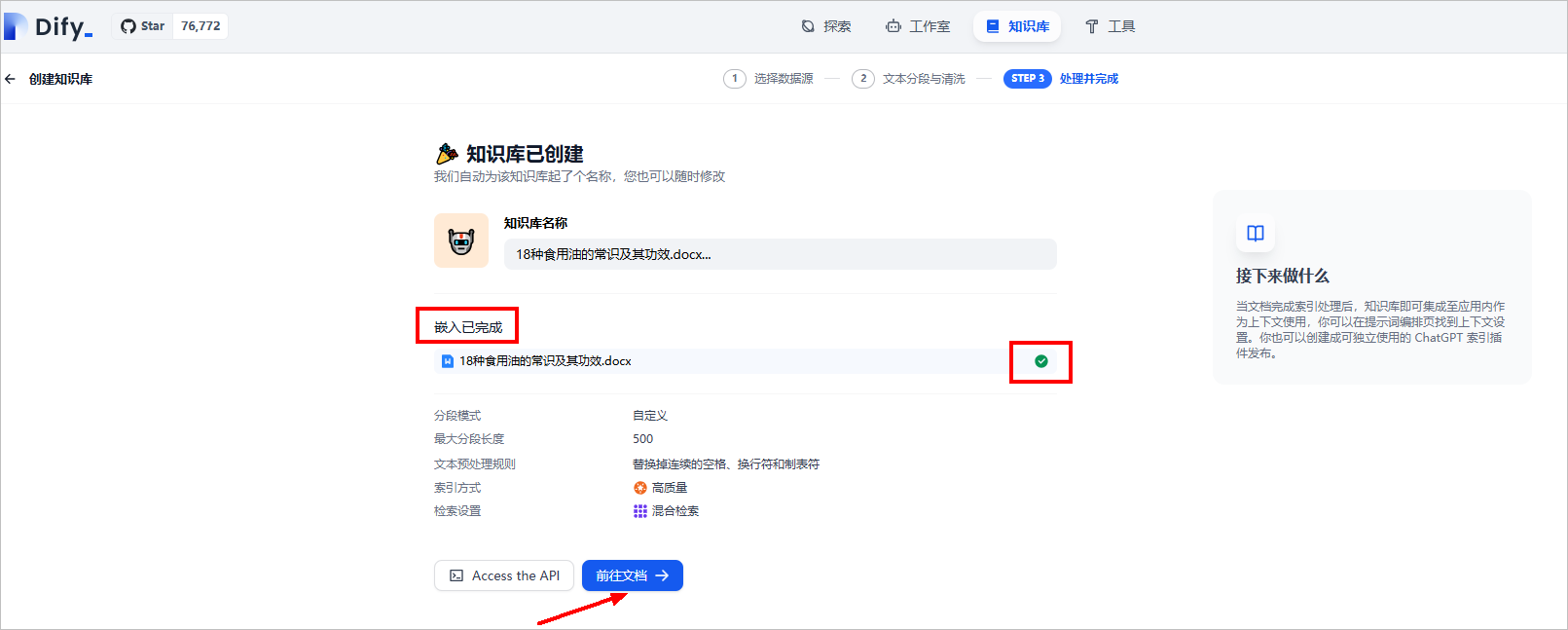The image size is (1568, 630).
Task: Click the Access the API button
Action: pos(504,575)
